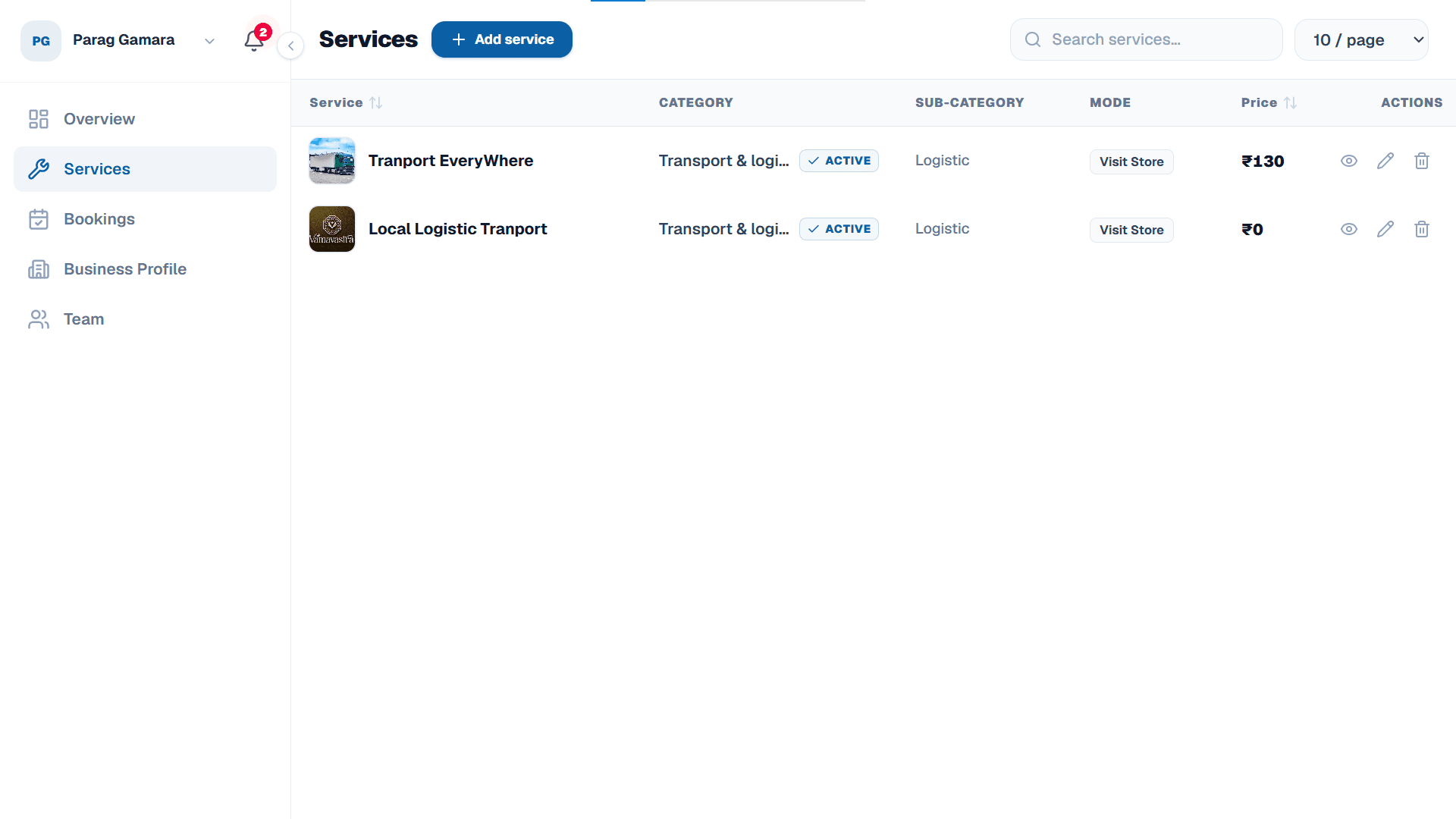This screenshot has width=1456, height=819.
Task: Select the Tranport EveryWhere service name
Action: (450, 161)
